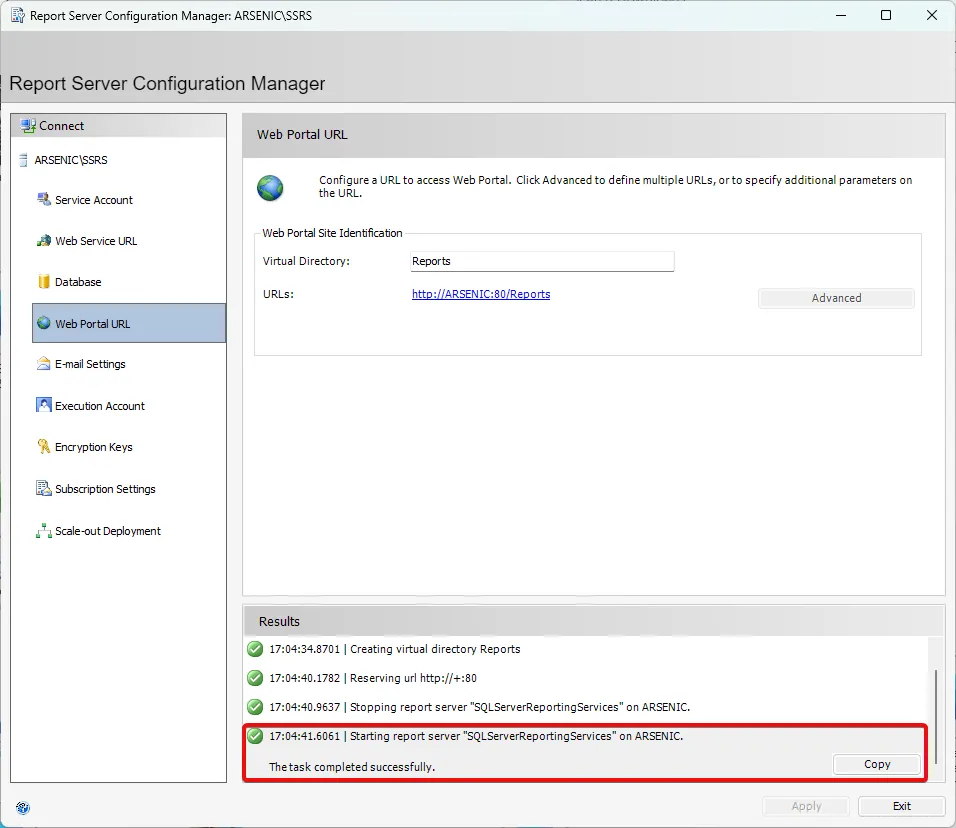
Task: Click 'Web Portal Site Identification' group label
Action: tap(332, 233)
